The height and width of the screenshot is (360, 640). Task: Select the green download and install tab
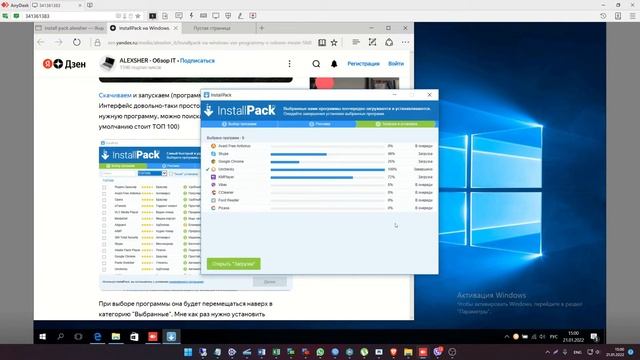[x=396, y=124]
